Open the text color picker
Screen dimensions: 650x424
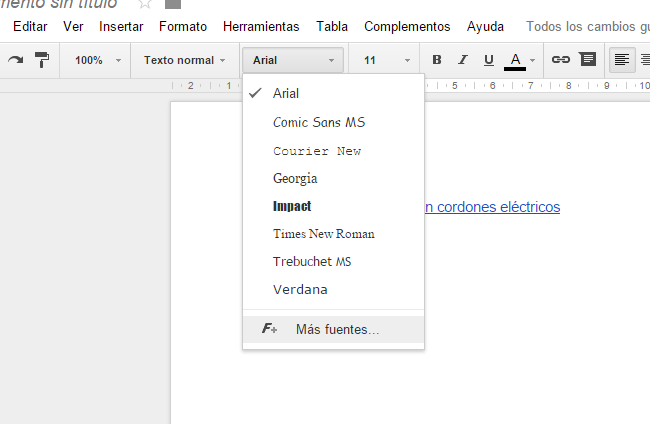click(516, 60)
